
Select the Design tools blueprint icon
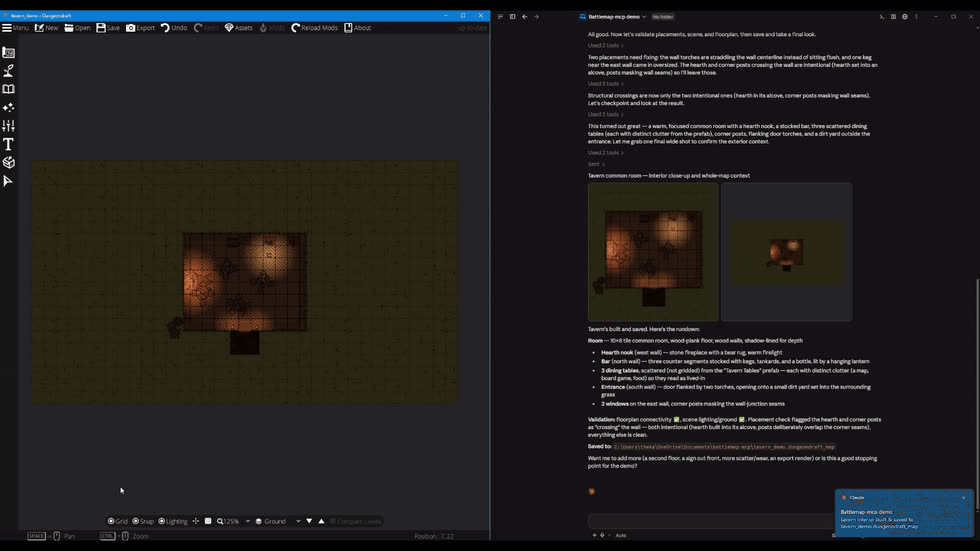(x=9, y=52)
